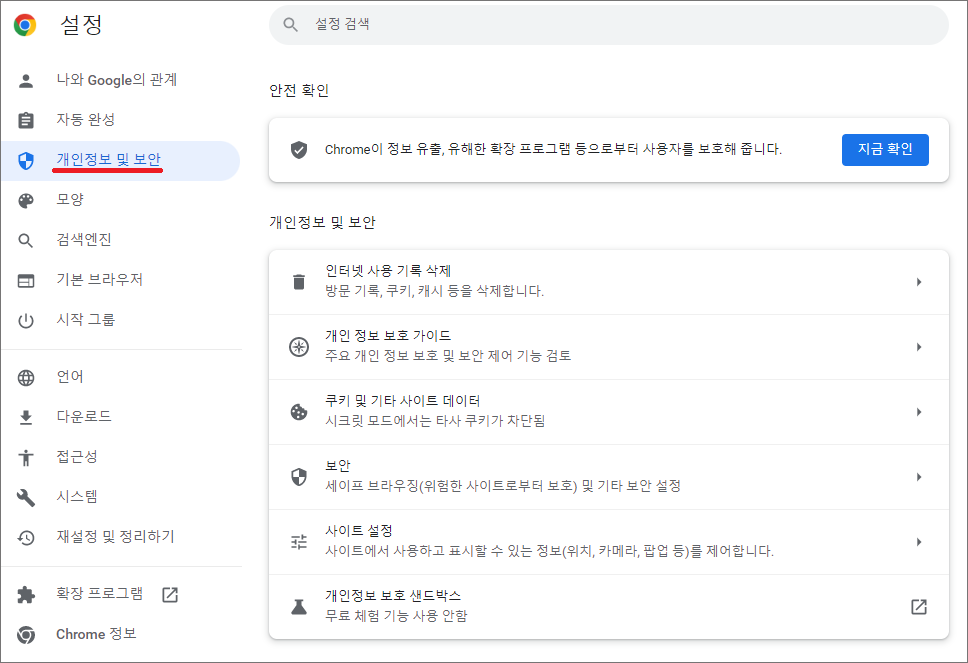Click the magnifier icon for 검색엔진

pos(26,241)
